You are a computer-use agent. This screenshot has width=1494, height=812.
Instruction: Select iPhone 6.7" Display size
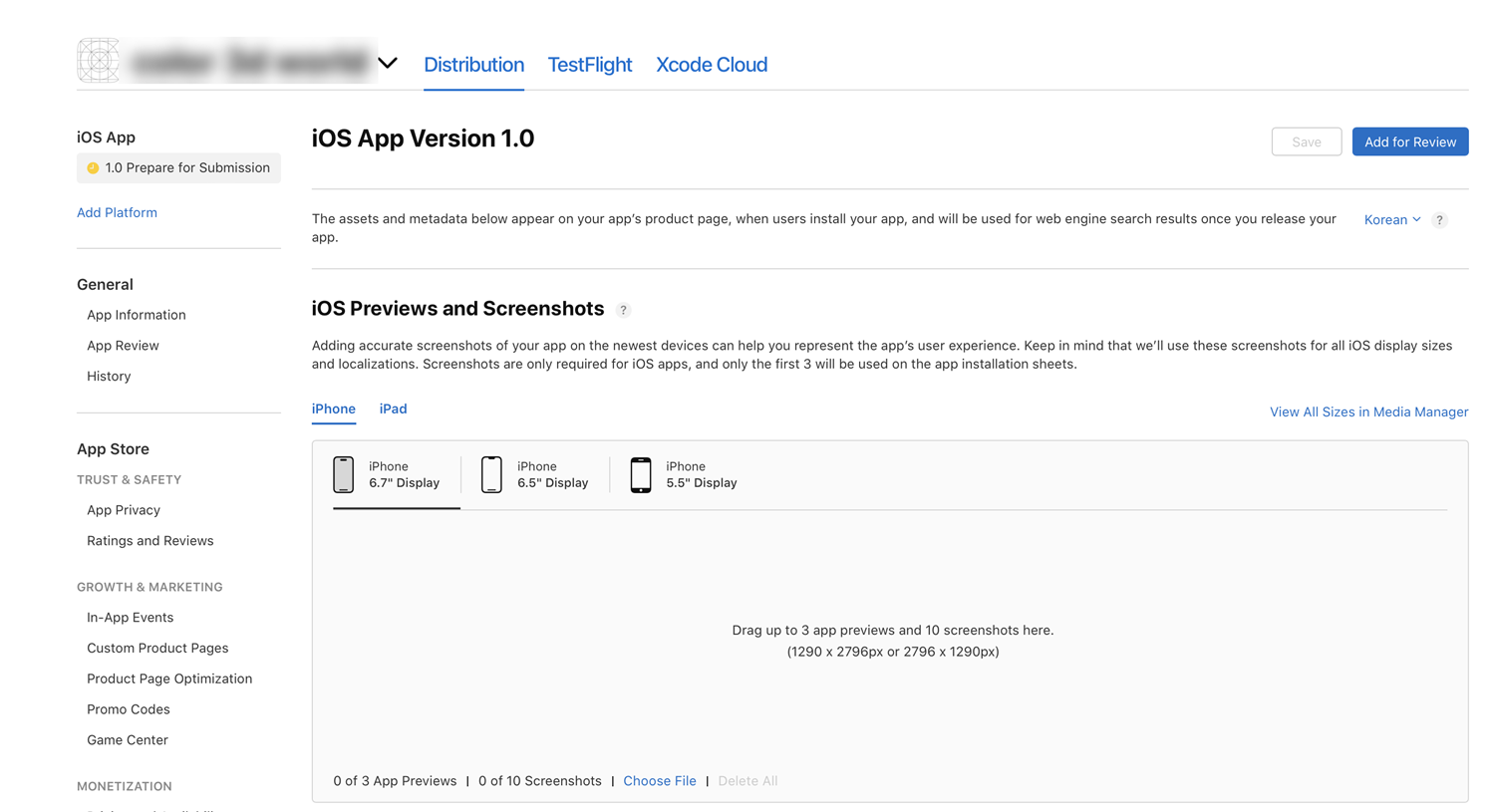pos(397,475)
